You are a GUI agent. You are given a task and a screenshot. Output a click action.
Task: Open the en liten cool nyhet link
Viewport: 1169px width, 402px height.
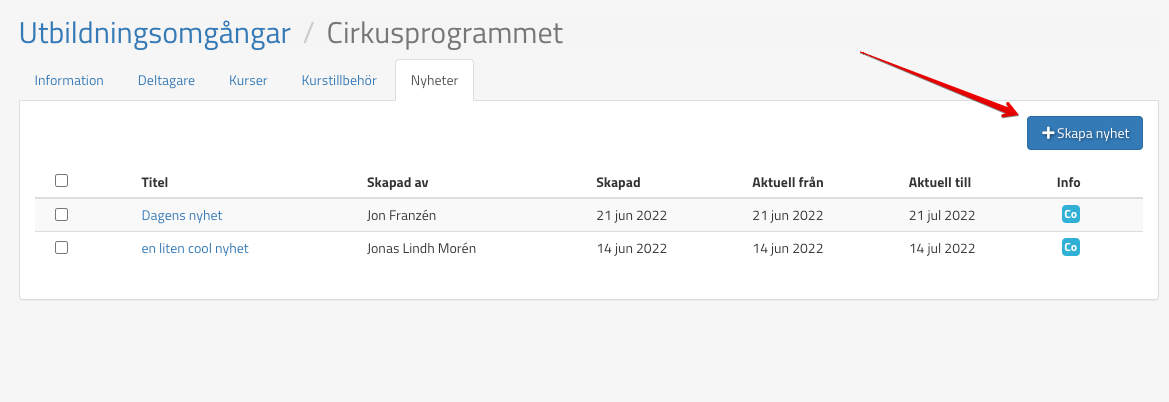pyautogui.click(x=195, y=249)
